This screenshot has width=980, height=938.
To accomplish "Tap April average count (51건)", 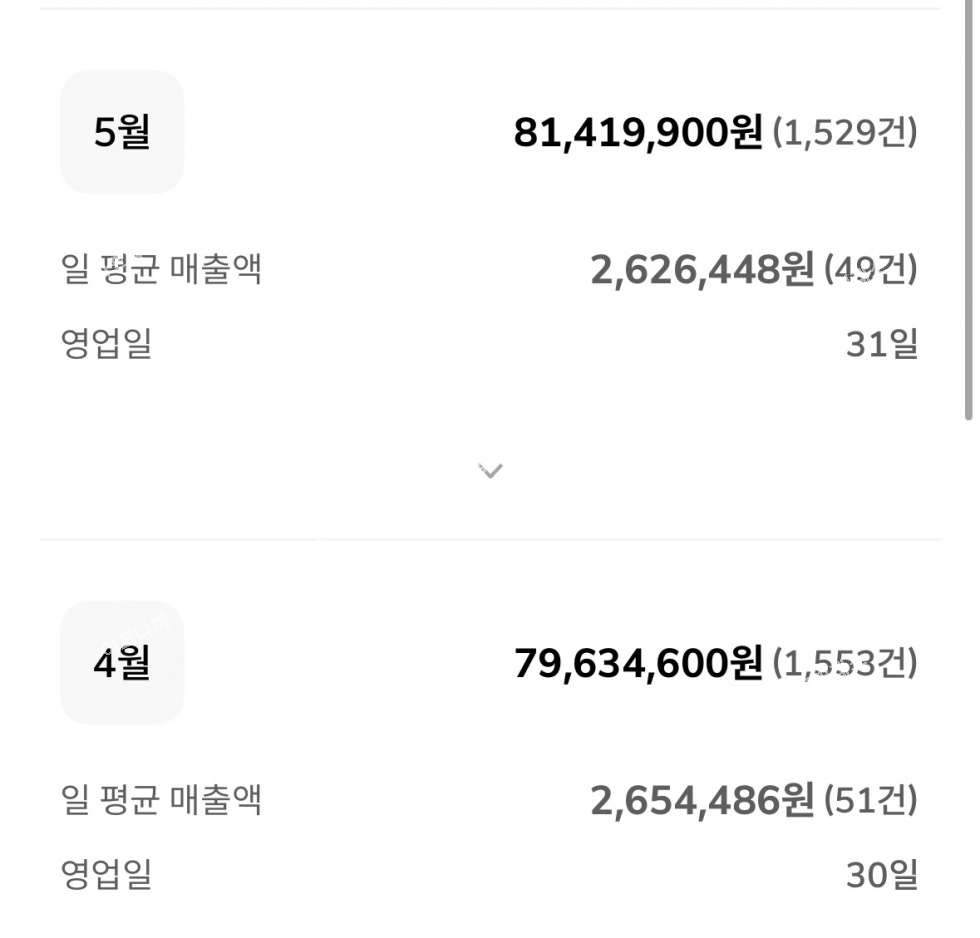I will [x=871, y=801].
